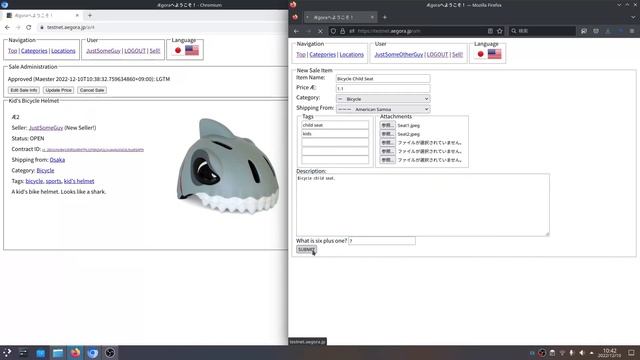Click the shark helmet product image
The image size is (640, 360).
click(228, 165)
